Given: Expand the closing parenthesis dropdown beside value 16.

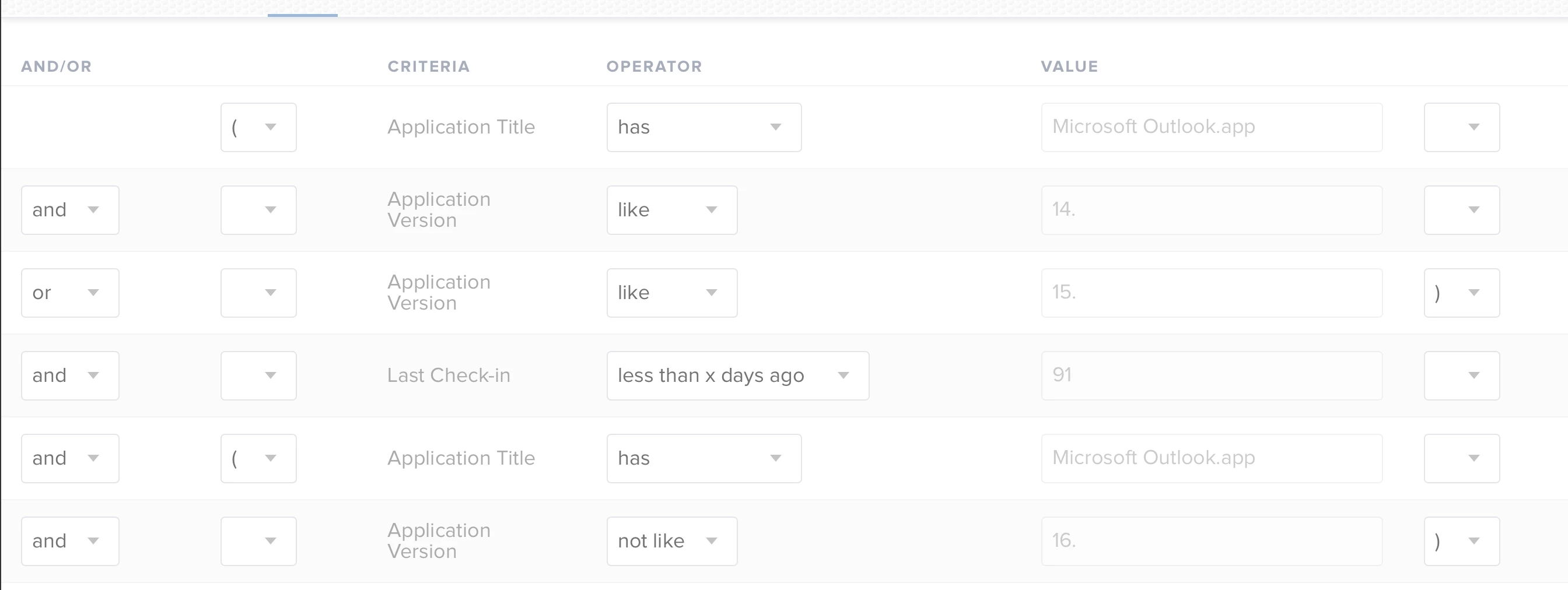Looking at the screenshot, I should 1461,540.
